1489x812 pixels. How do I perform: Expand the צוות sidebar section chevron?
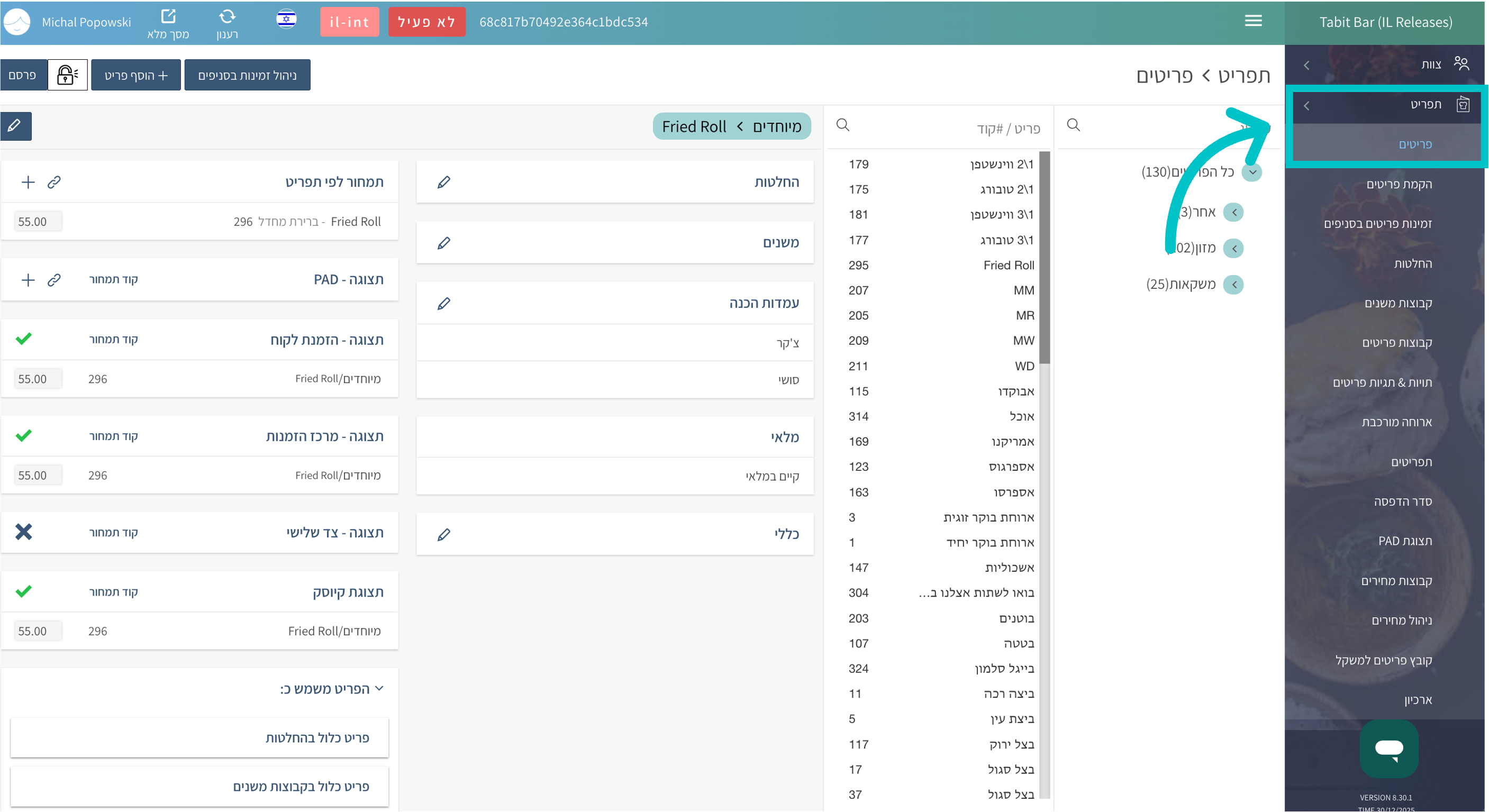coord(1306,65)
